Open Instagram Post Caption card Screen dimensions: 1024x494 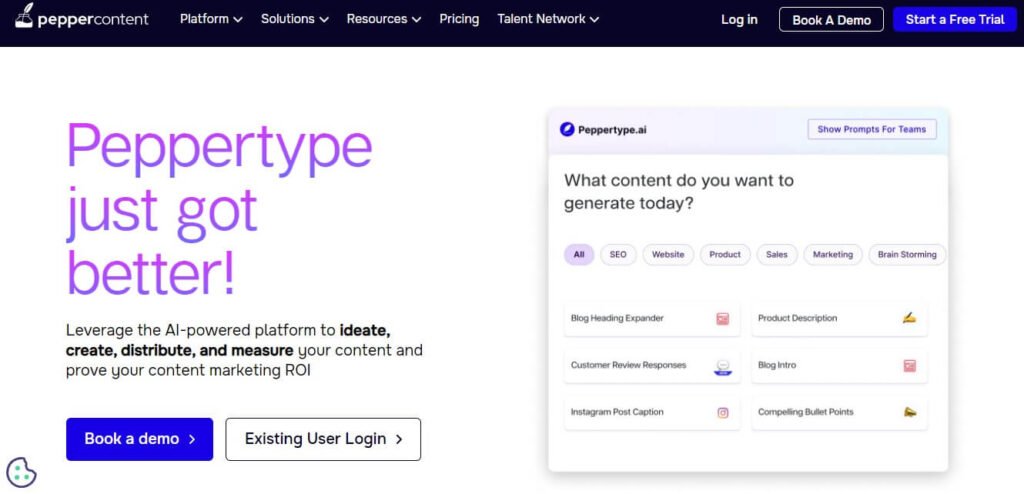[652, 412]
